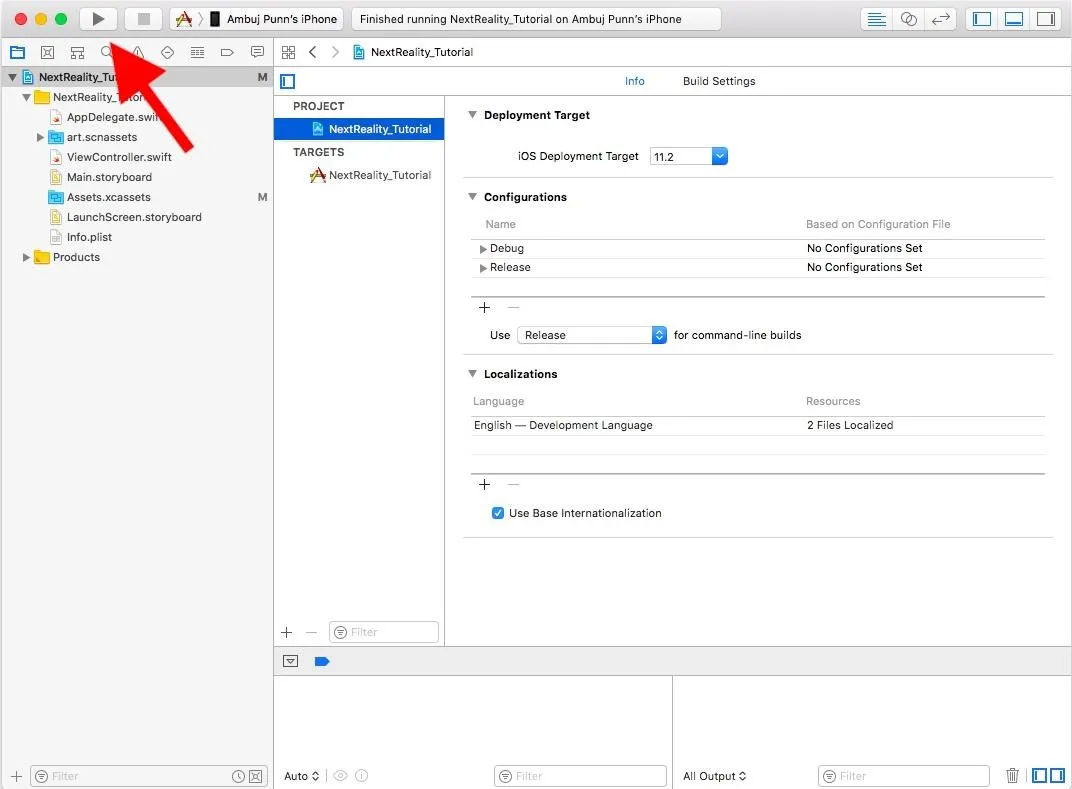
Task: Click the targets Filter field
Action: tap(384, 632)
